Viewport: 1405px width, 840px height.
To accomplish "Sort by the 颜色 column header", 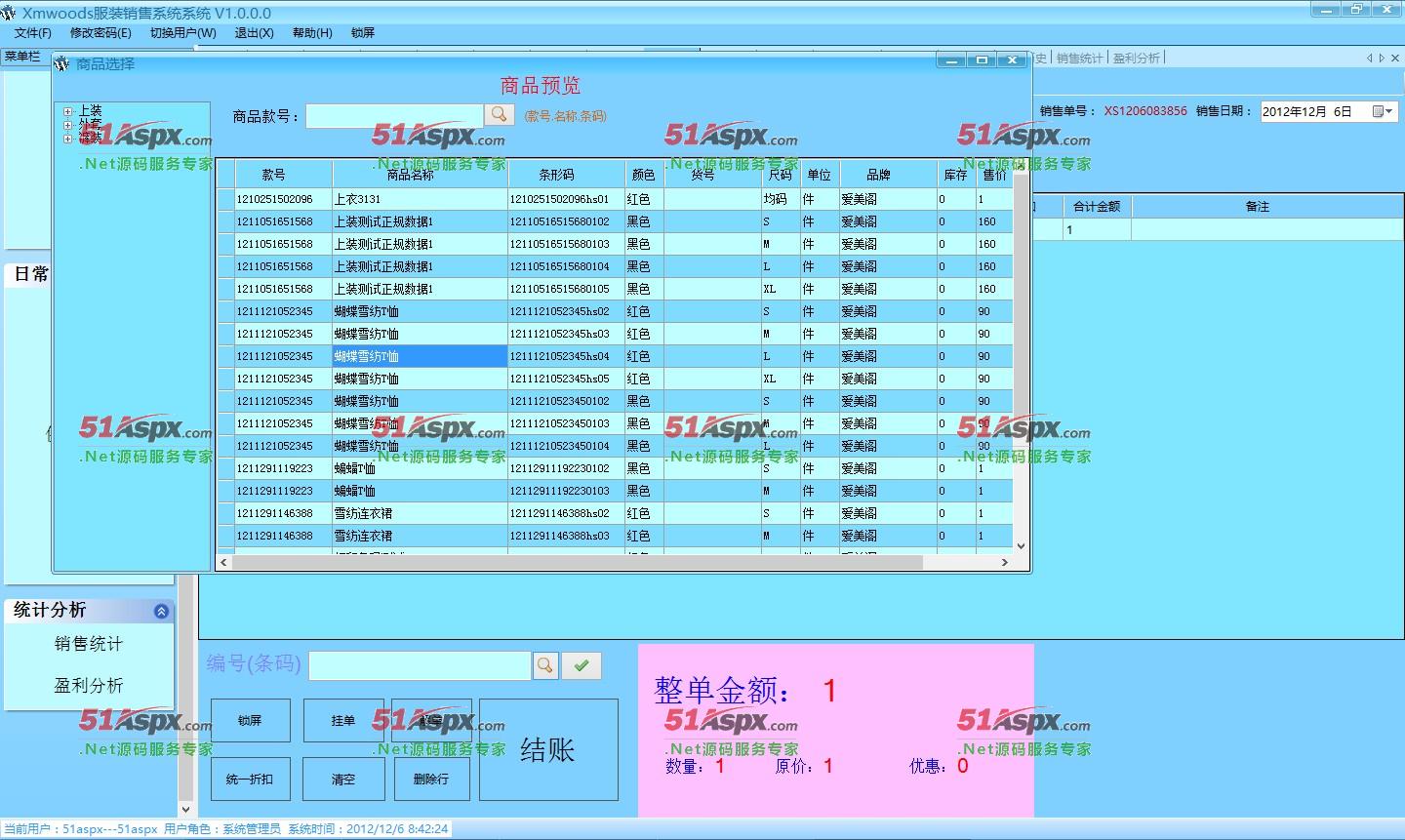I will coord(644,175).
